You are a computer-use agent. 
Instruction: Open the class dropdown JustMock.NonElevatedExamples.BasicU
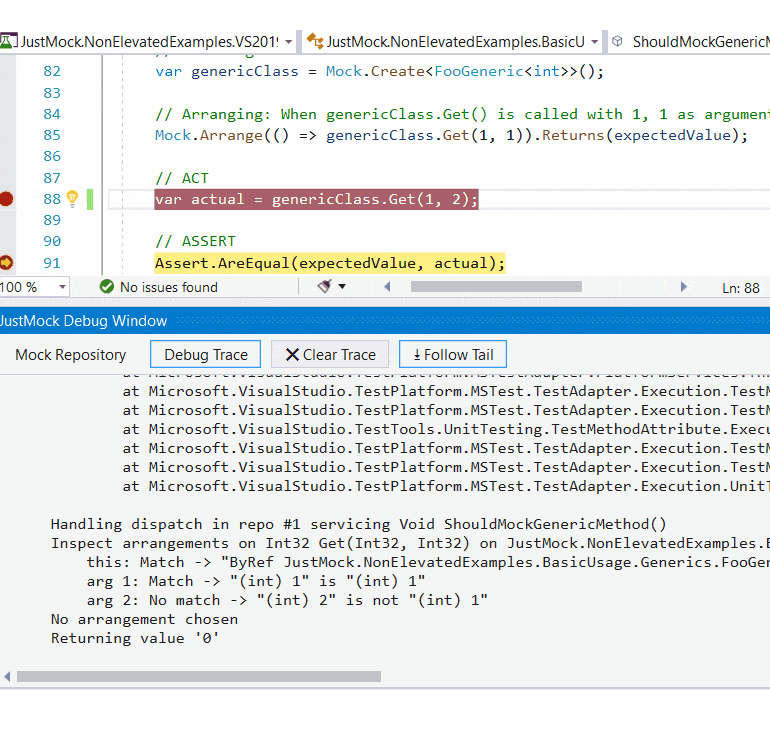tap(594, 42)
